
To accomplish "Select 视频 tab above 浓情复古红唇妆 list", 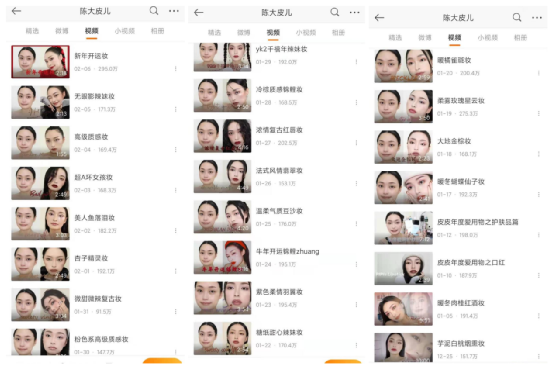I will click(x=273, y=33).
